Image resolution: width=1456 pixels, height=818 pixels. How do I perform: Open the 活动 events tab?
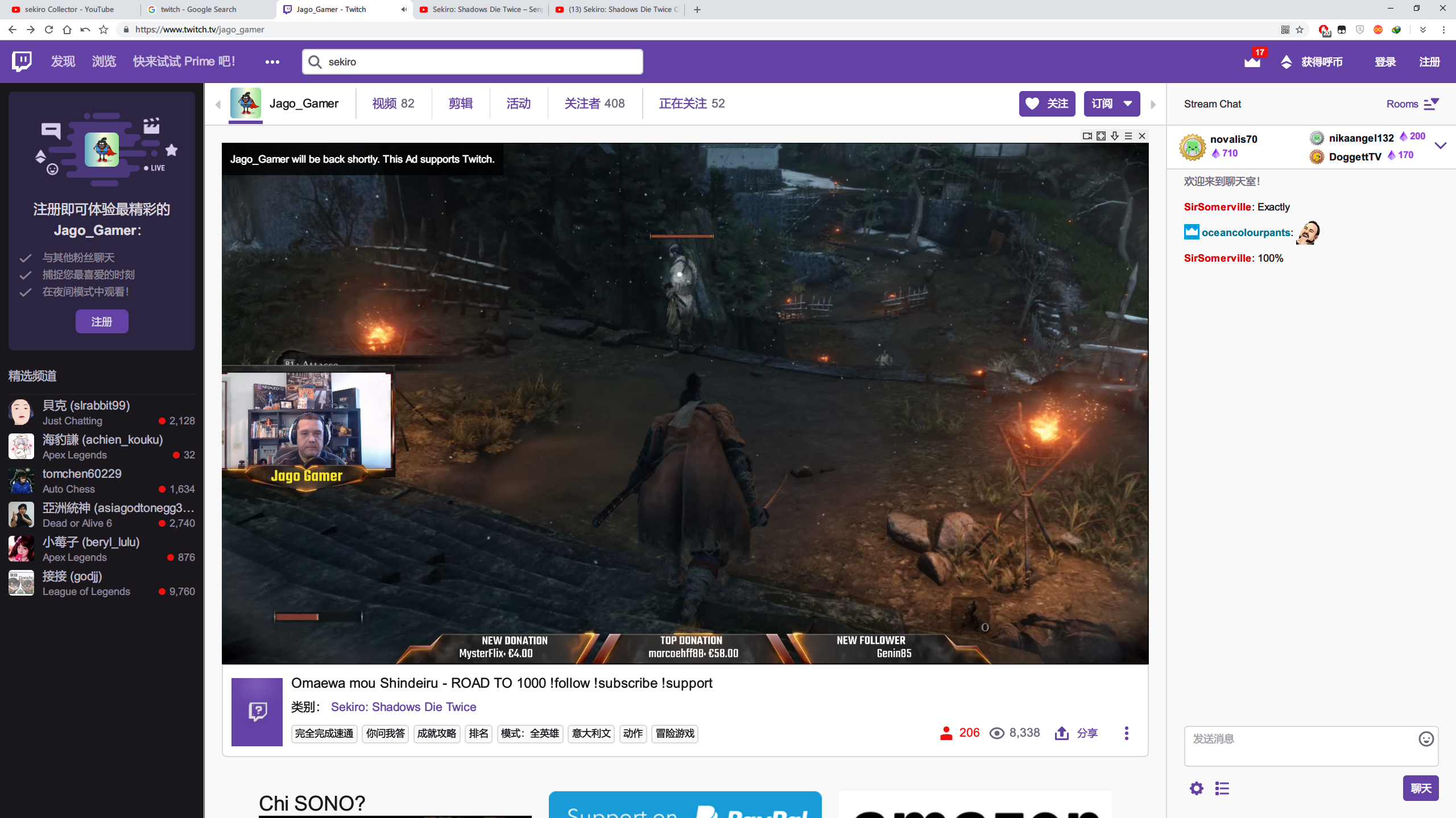click(518, 104)
